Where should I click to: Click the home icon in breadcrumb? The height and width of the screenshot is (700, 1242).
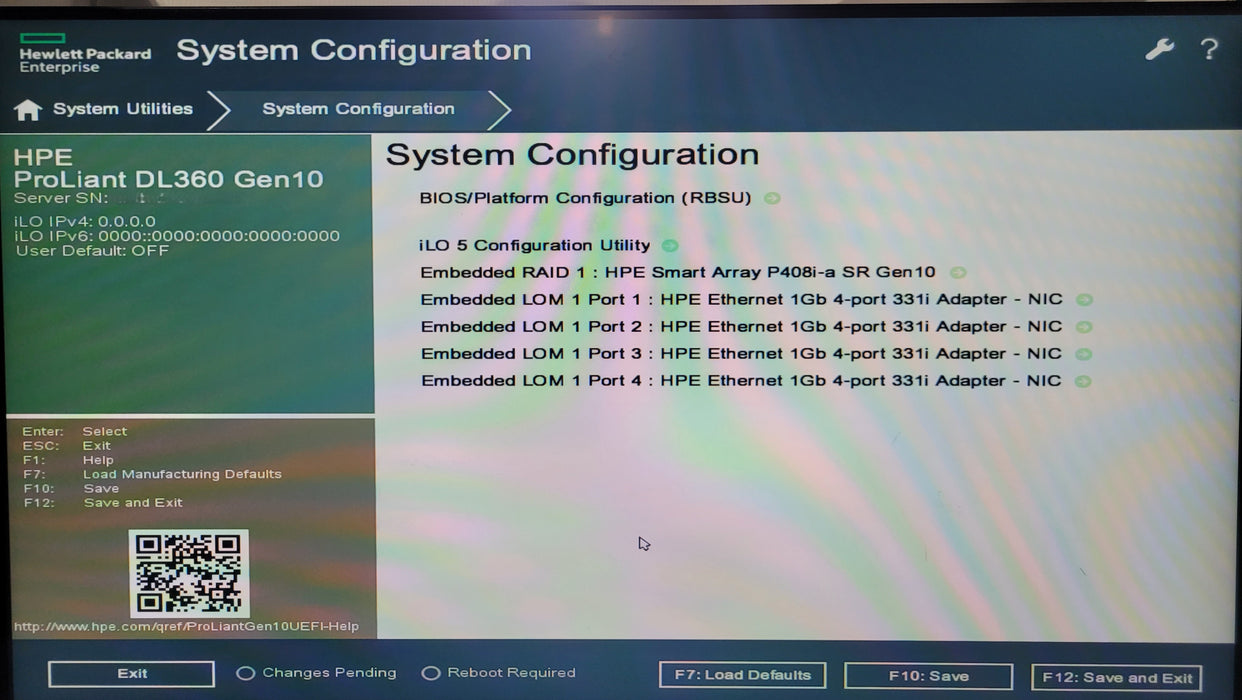pos(28,109)
